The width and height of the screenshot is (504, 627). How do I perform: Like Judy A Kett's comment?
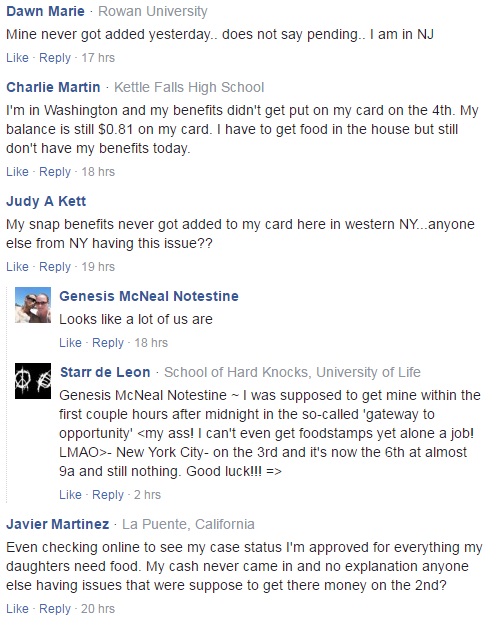(x=17, y=267)
